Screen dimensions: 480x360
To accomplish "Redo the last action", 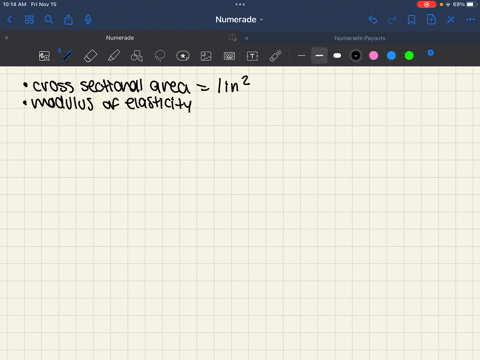I will coord(392,20).
